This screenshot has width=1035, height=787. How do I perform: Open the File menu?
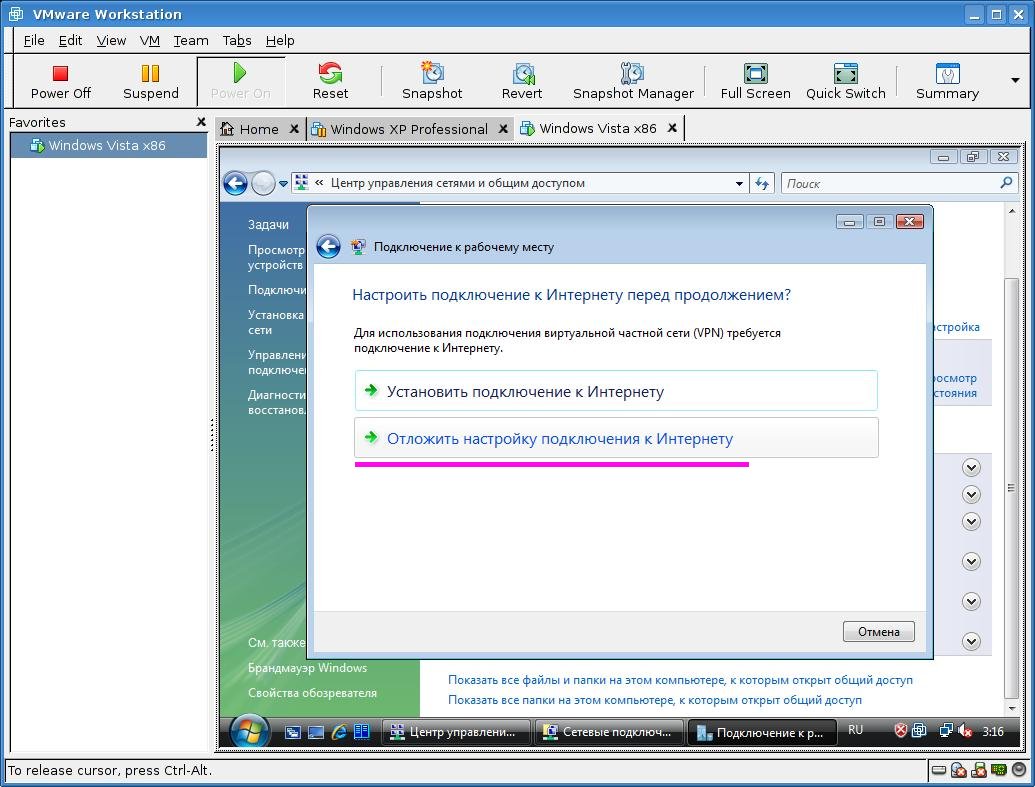[34, 40]
